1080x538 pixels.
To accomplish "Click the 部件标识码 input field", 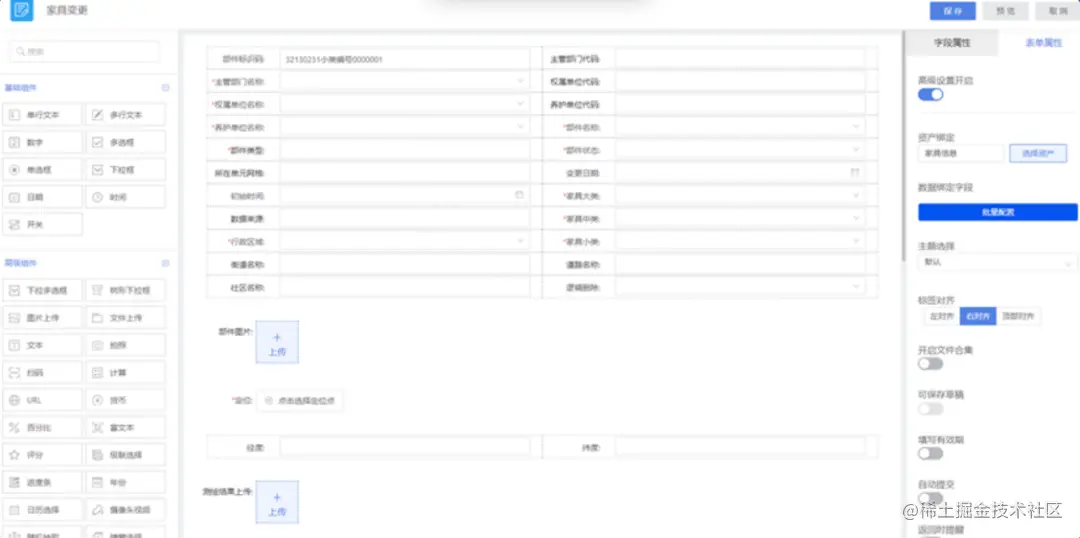I will tap(404, 59).
